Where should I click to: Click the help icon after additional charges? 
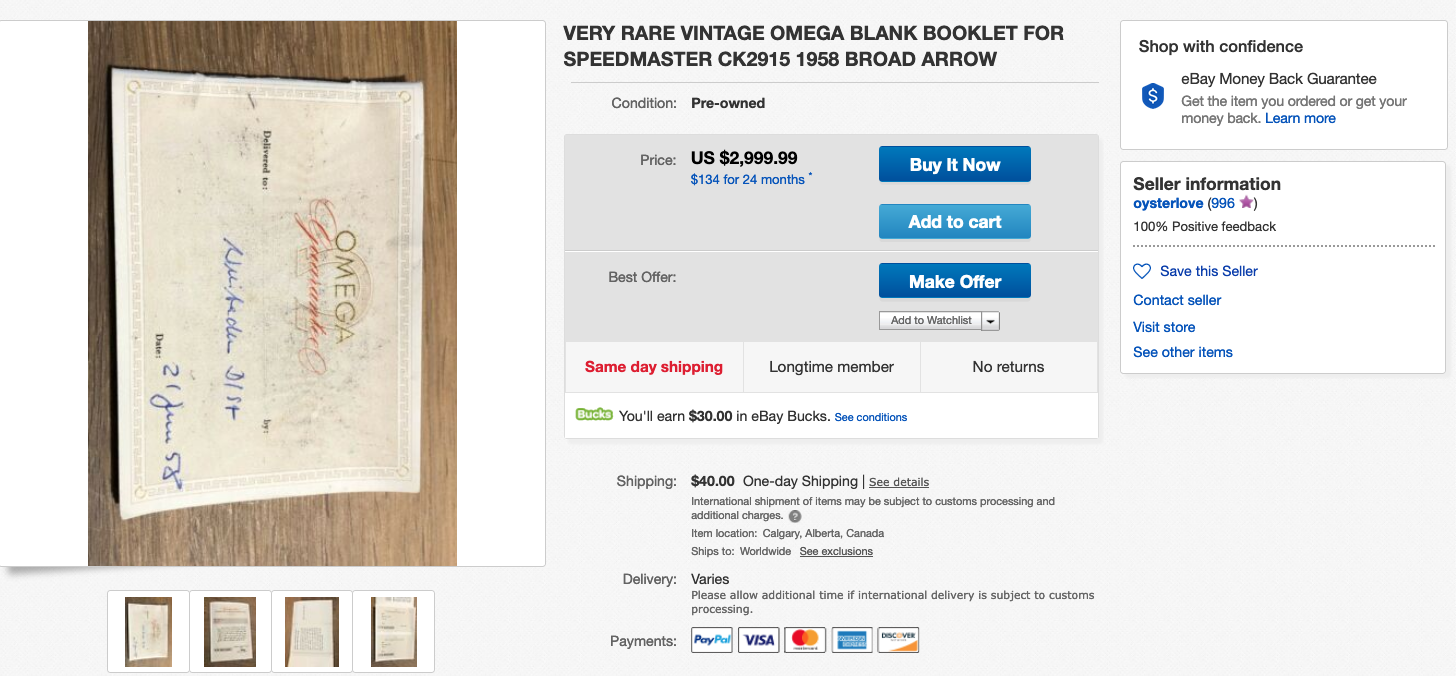[x=795, y=516]
